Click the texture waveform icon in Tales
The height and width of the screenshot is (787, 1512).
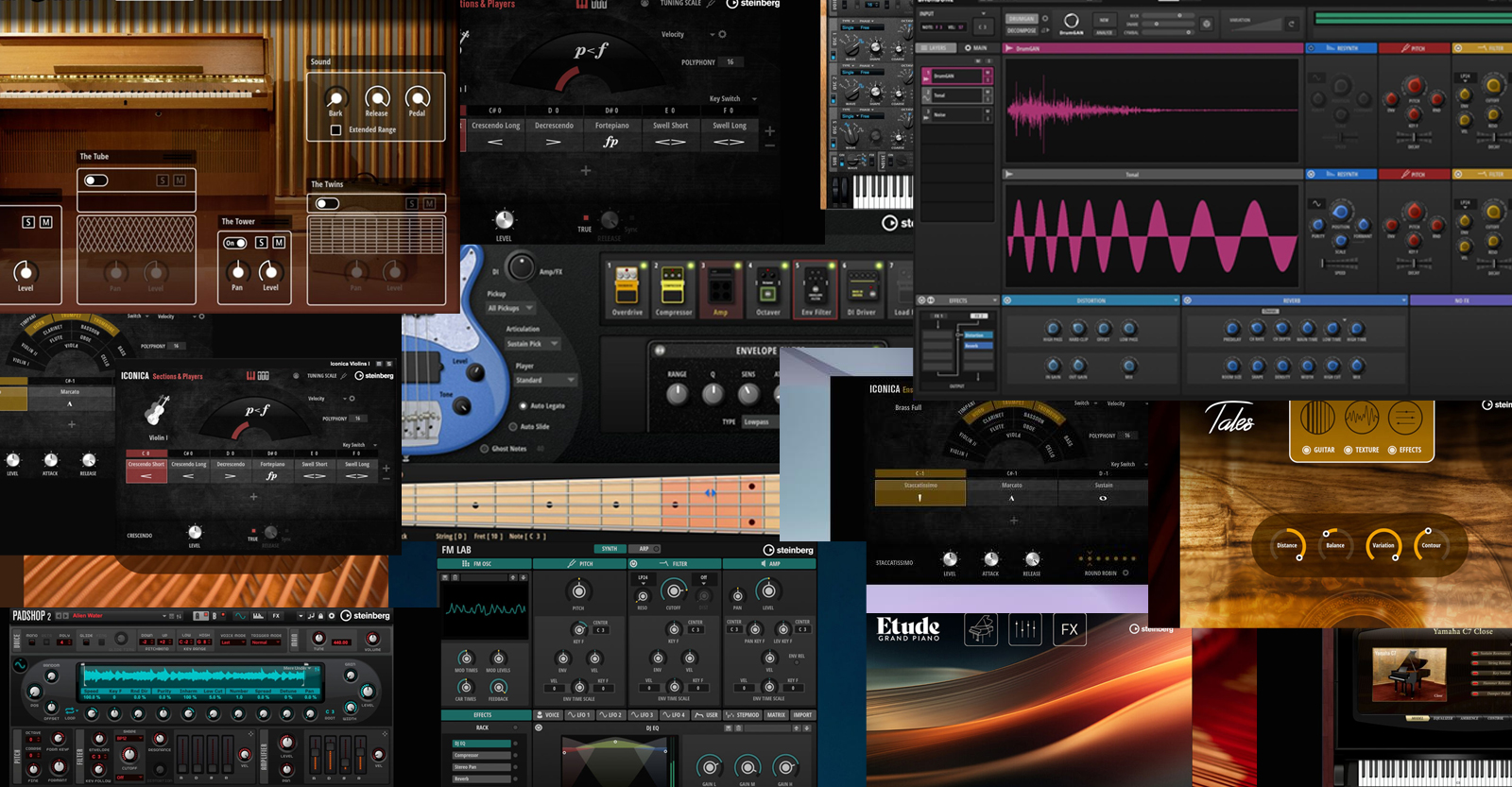coord(1362,418)
